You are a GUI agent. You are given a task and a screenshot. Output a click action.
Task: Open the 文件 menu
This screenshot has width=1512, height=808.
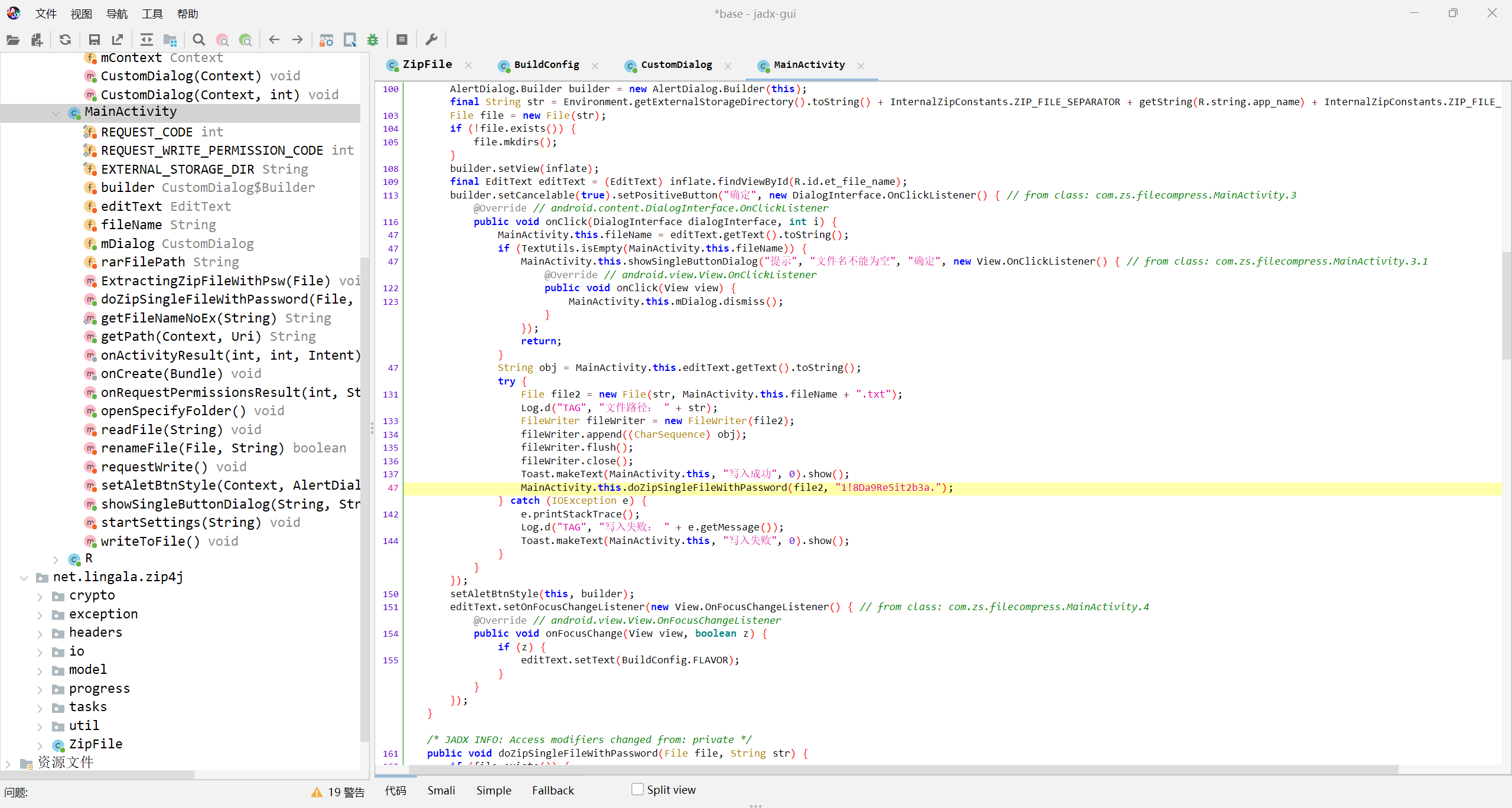click(46, 14)
